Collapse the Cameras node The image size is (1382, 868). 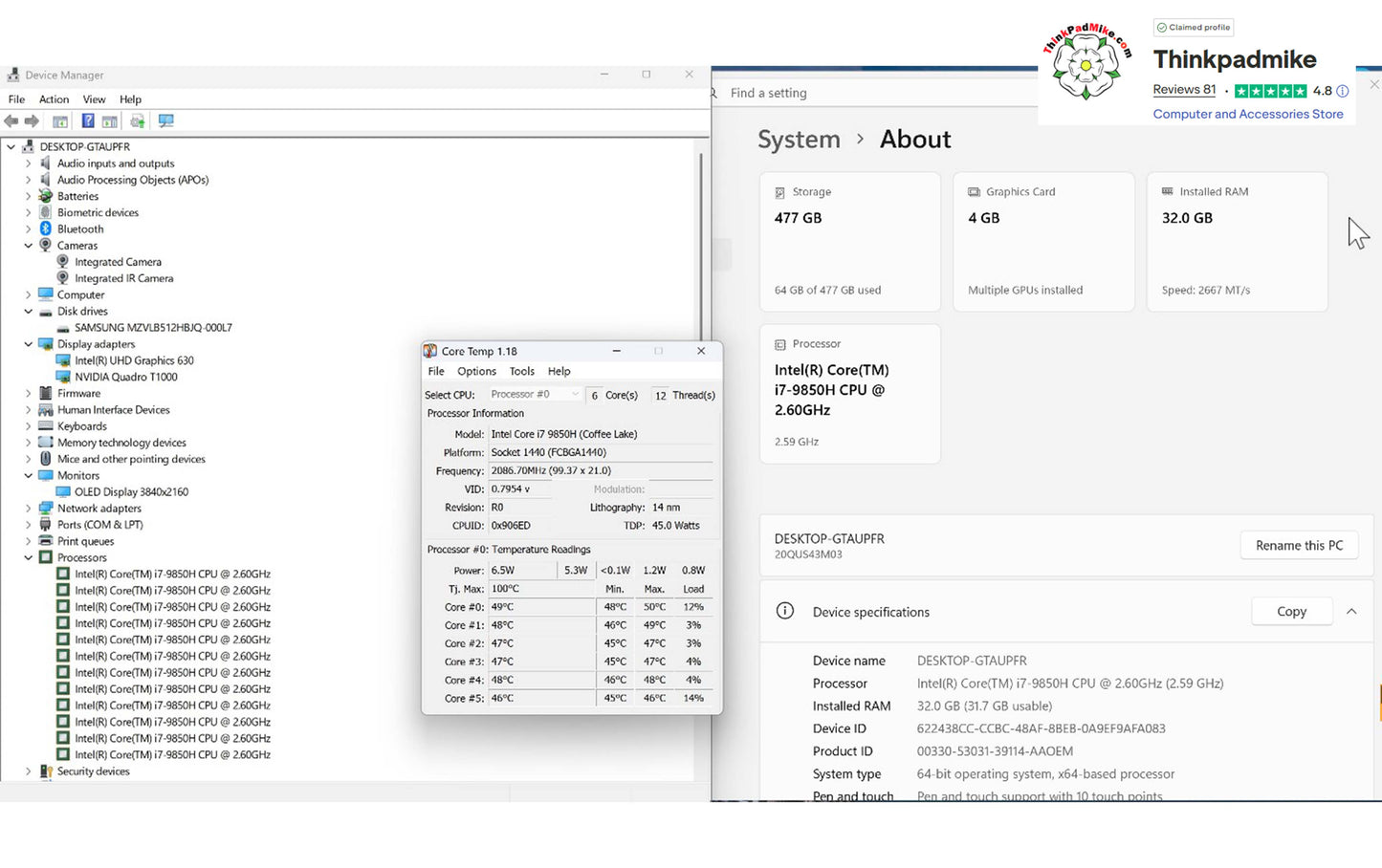click(28, 246)
